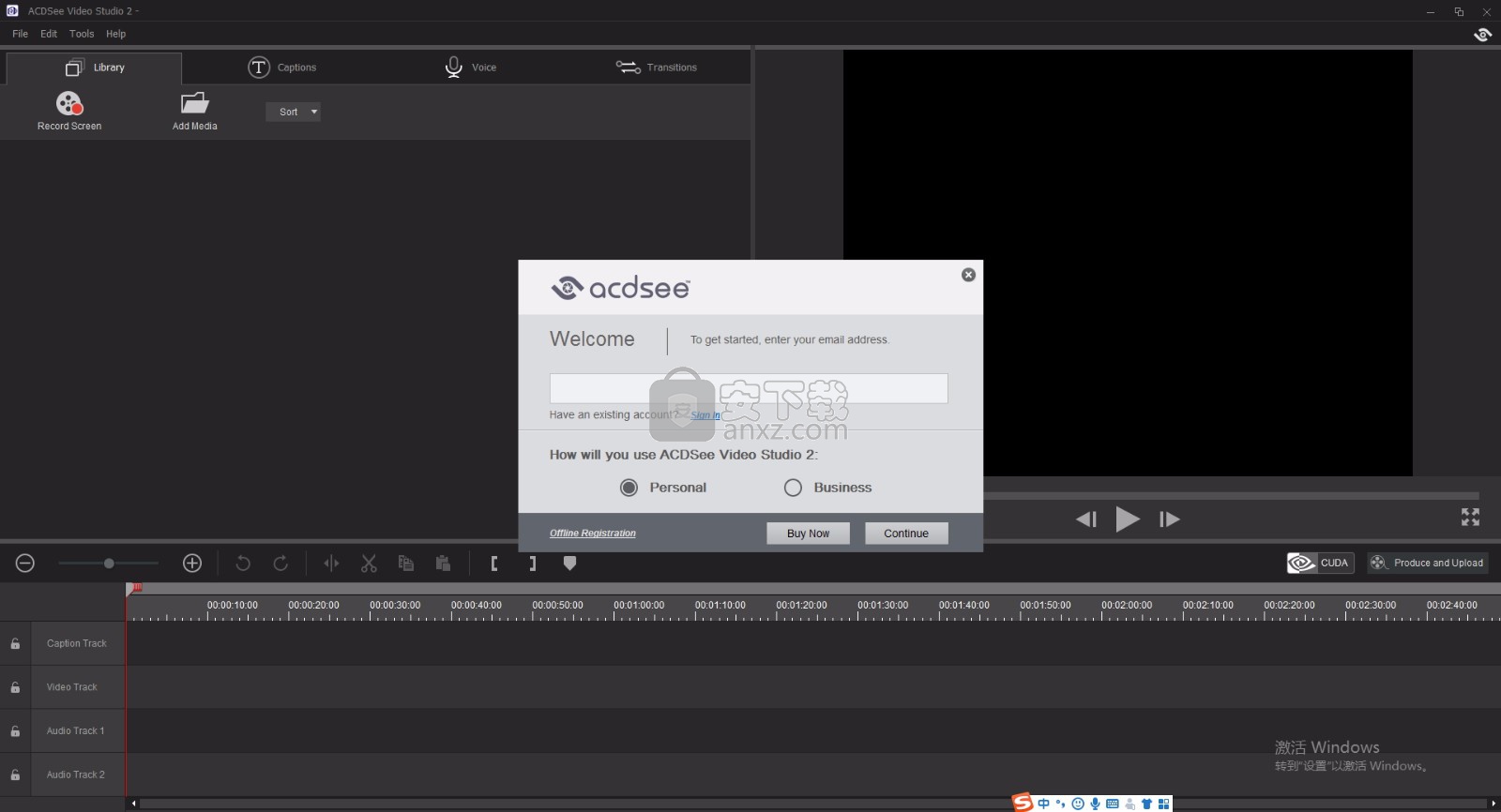
Task: Click the CUDA acceleration button
Action: coord(1320,563)
